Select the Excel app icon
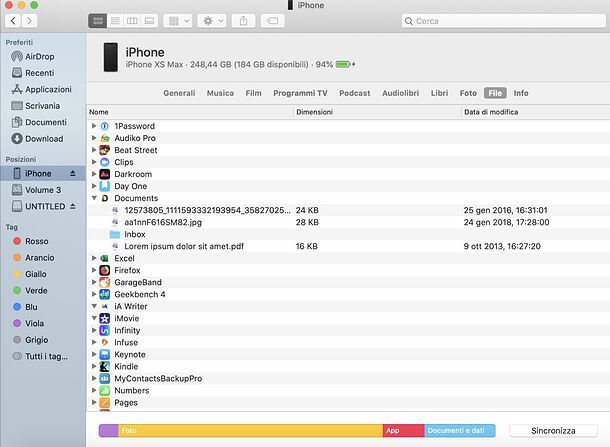The image size is (610, 447). tap(105, 258)
